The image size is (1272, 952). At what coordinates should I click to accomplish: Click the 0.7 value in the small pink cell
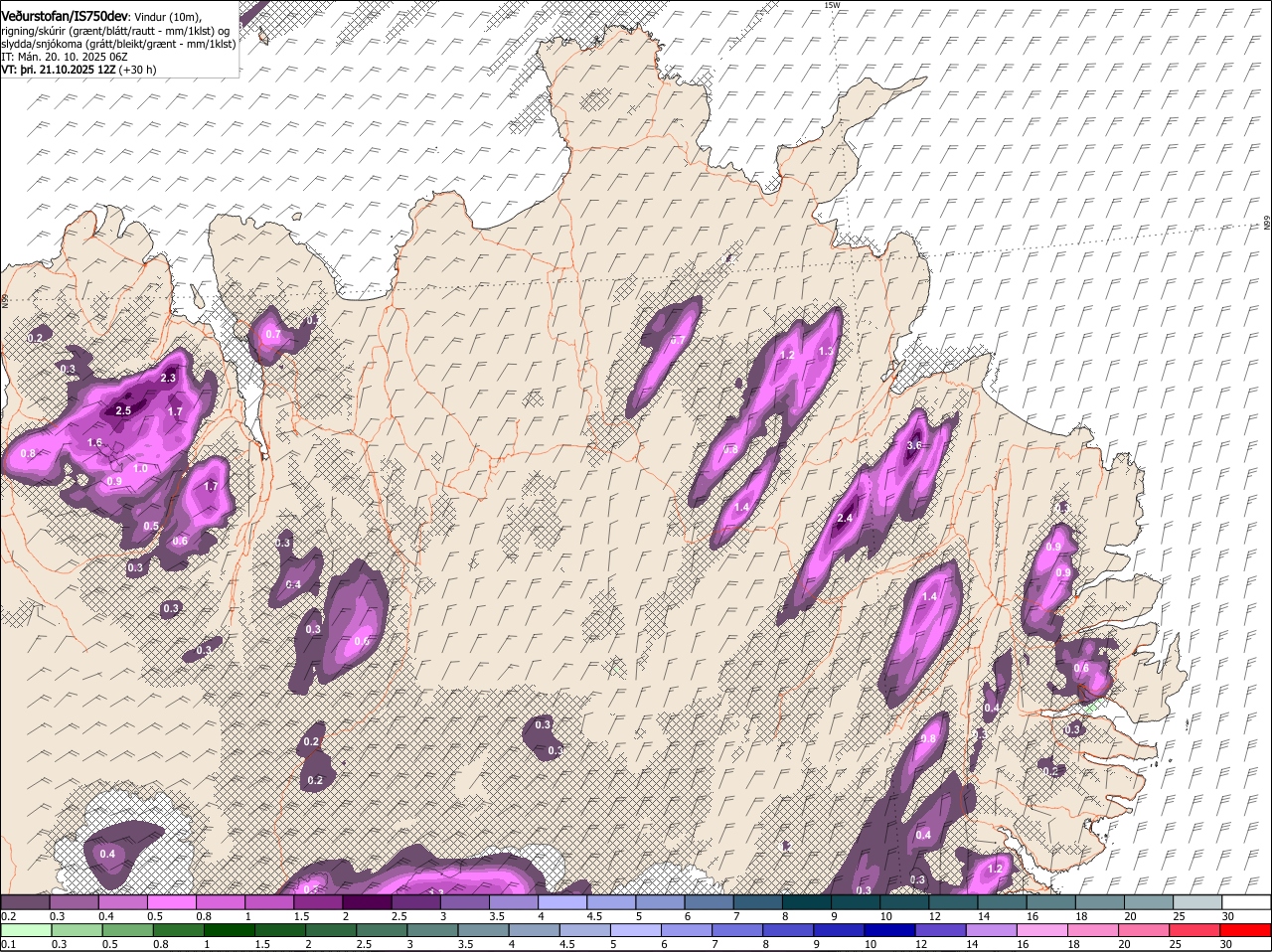[x=272, y=335]
